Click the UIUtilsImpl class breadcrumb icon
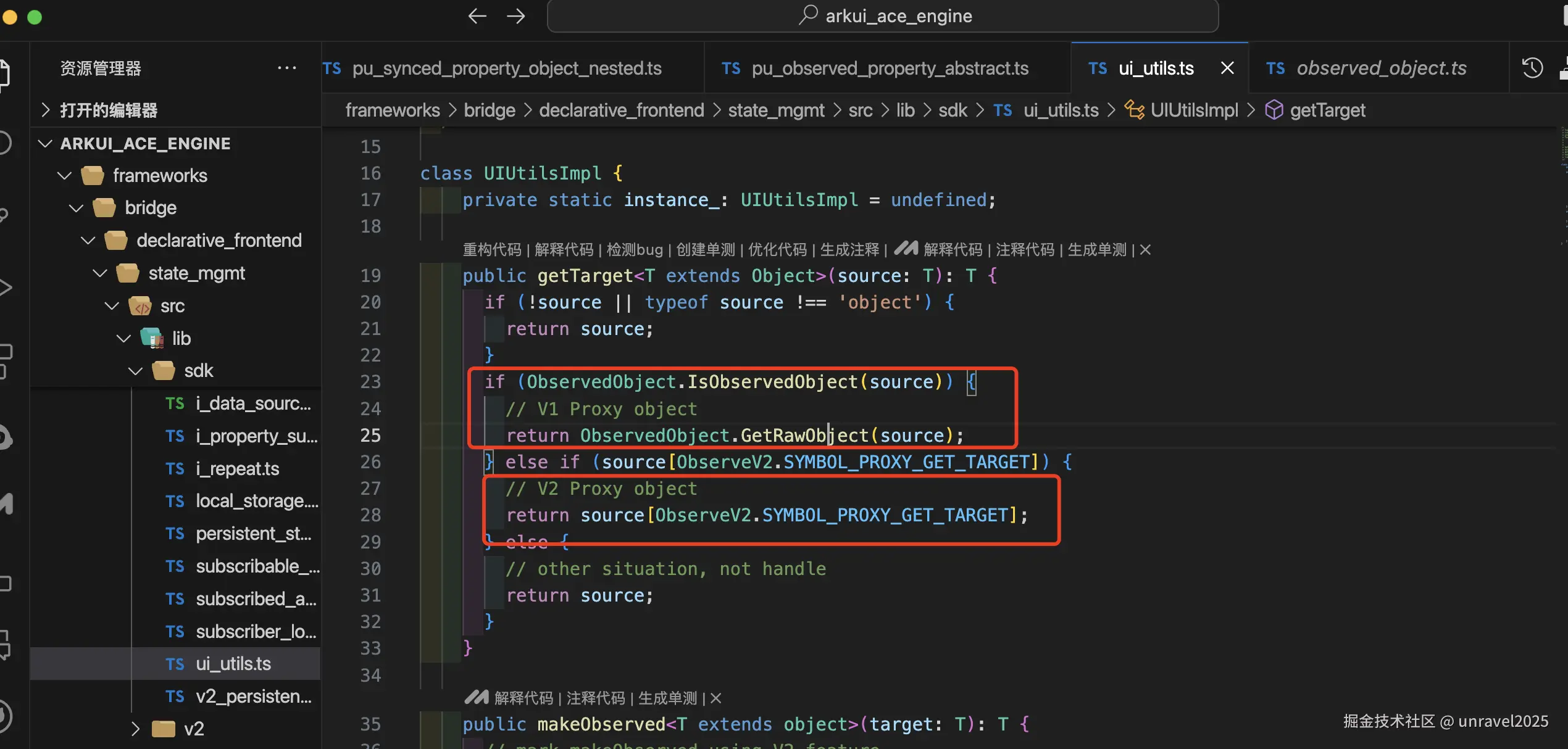The image size is (1568, 749). (x=1135, y=110)
